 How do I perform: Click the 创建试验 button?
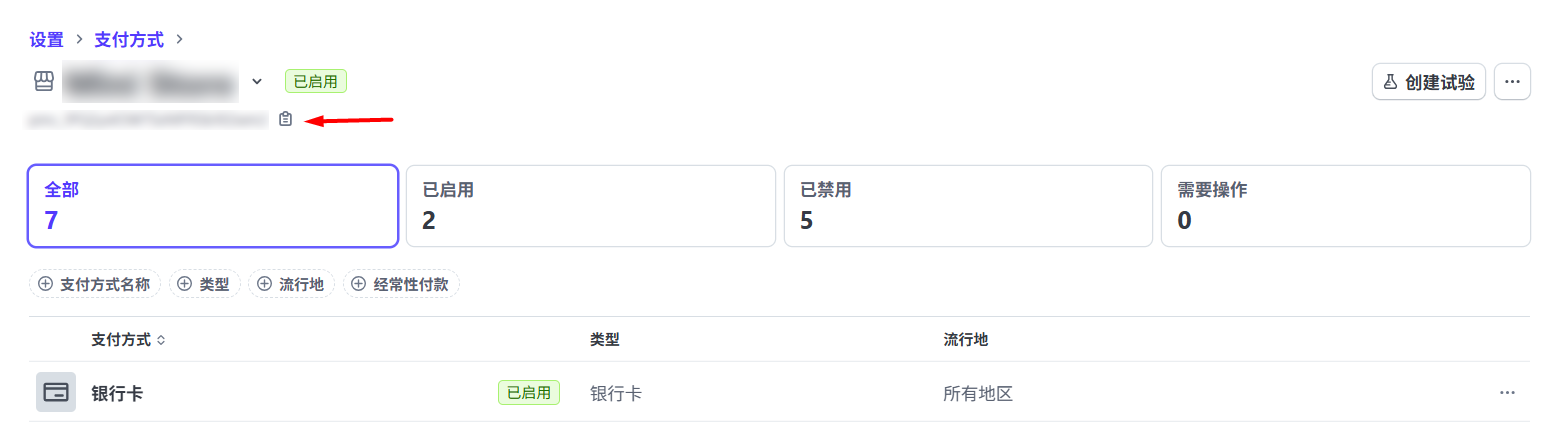pos(1428,82)
